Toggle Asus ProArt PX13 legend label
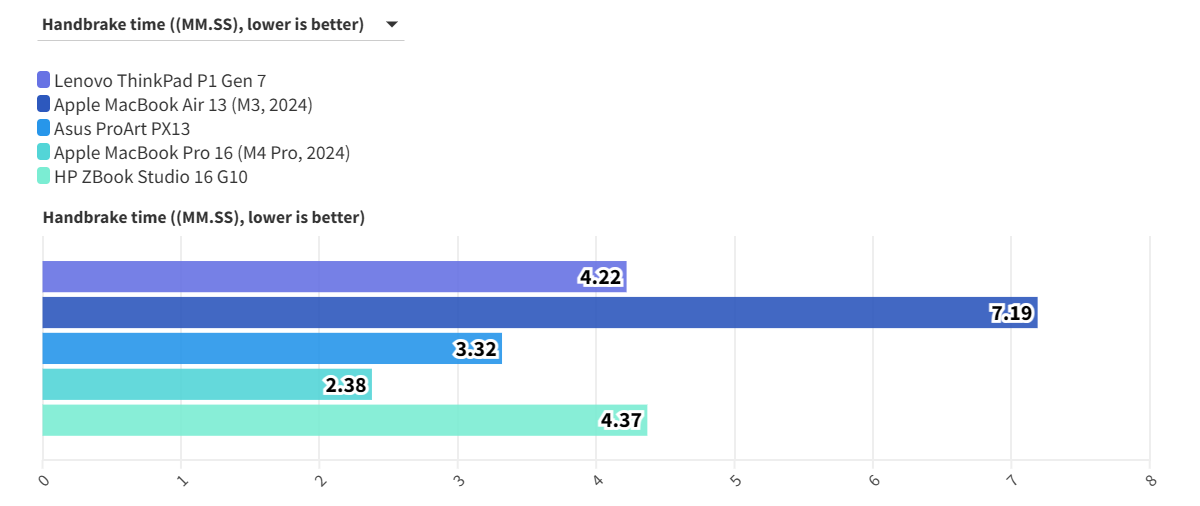The width and height of the screenshot is (1200, 506). 122,128
